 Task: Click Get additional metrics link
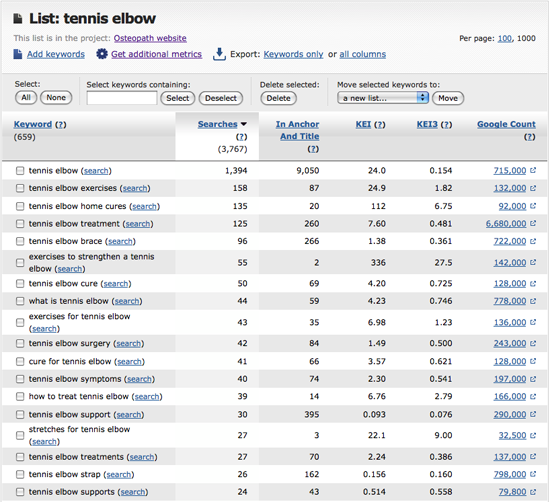pyautogui.click(x=156, y=54)
